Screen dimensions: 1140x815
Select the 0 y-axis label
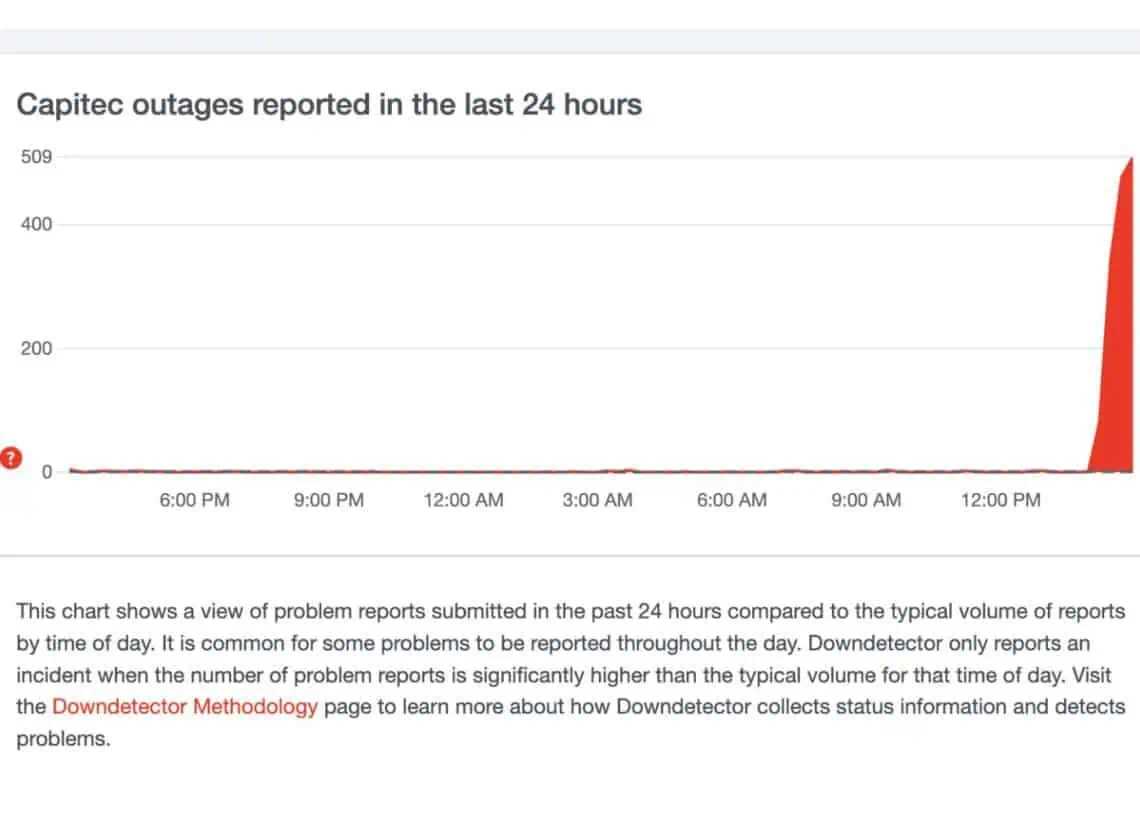(x=46, y=472)
